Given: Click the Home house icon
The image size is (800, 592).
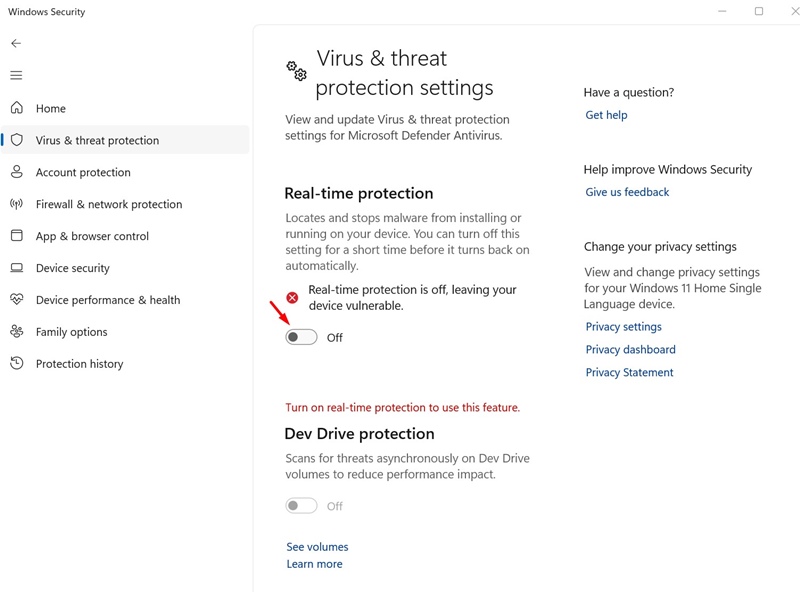Looking at the screenshot, I should [17, 108].
